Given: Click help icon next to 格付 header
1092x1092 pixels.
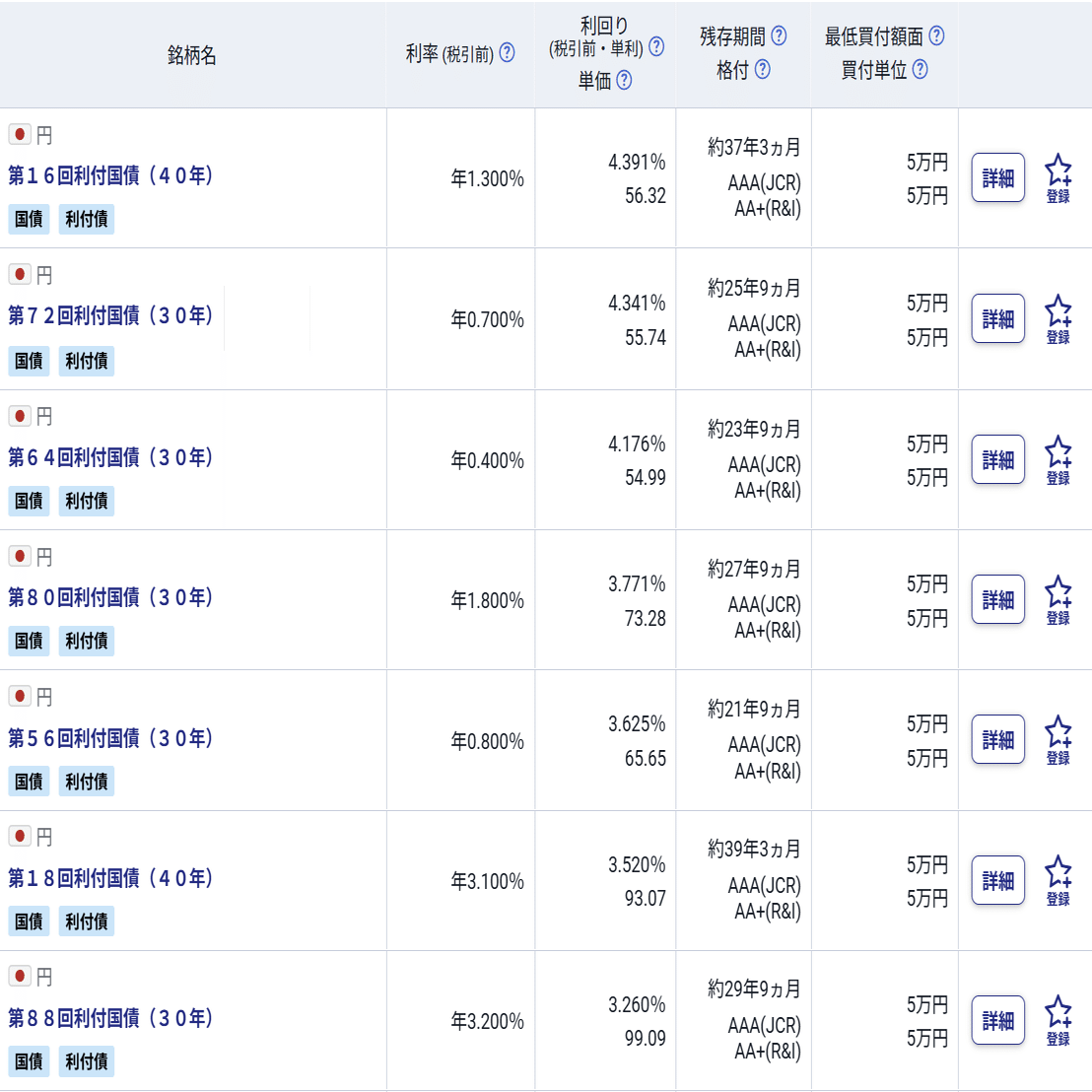Looking at the screenshot, I should pyautogui.click(x=762, y=69).
